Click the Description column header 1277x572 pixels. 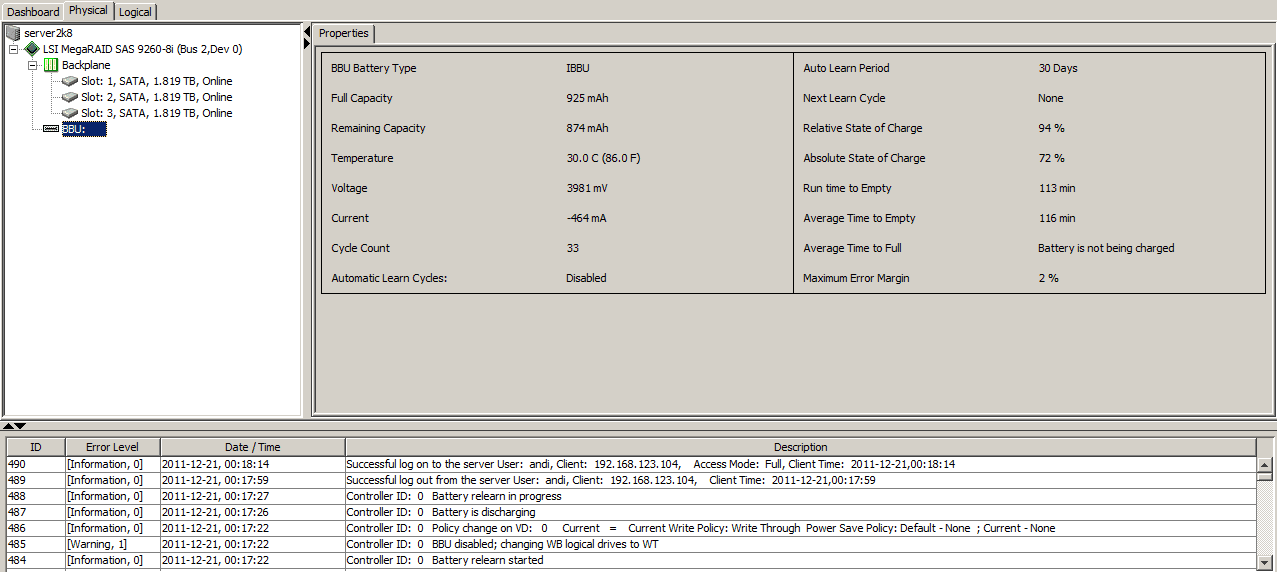click(x=800, y=447)
